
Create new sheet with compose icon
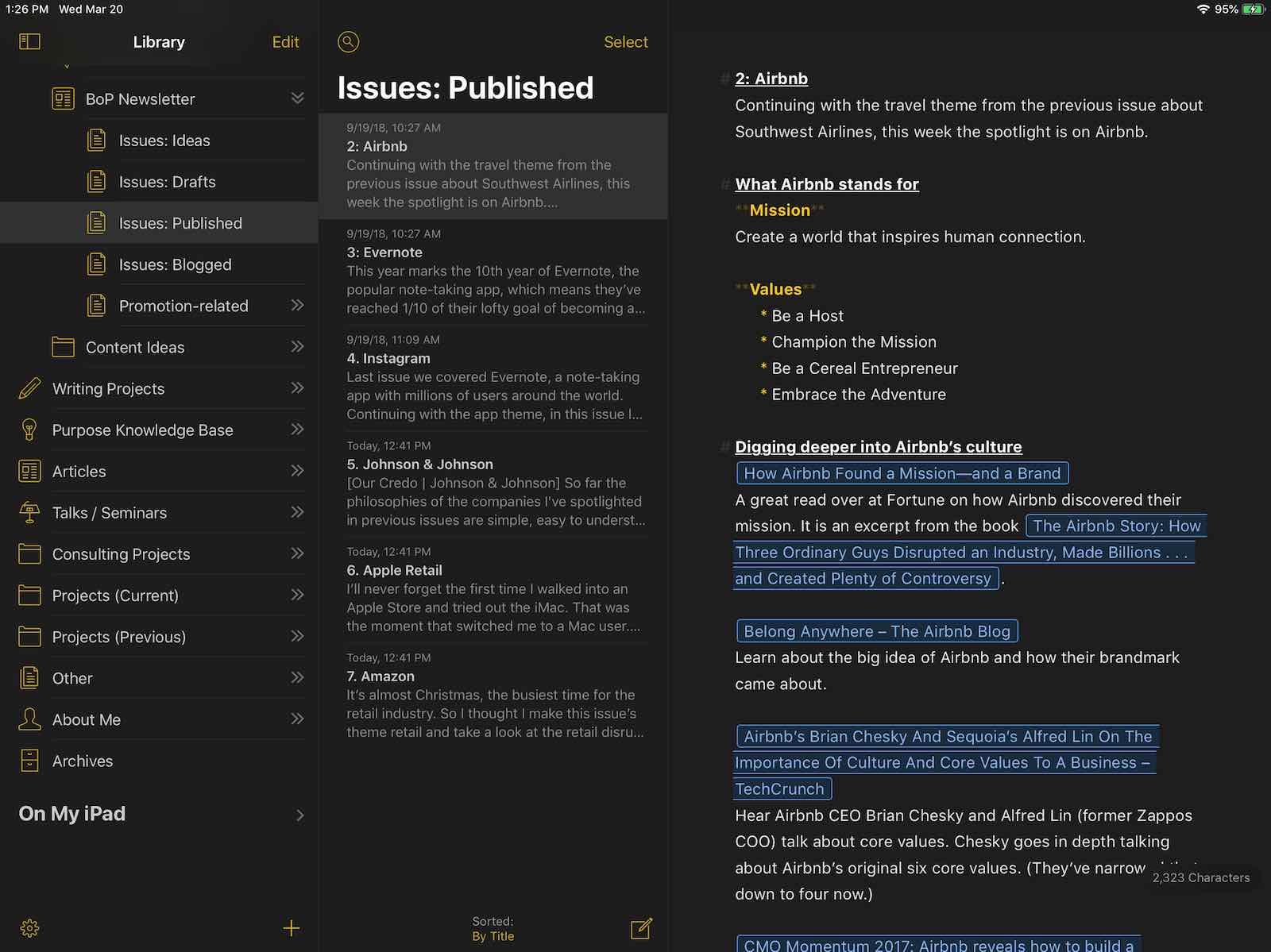pos(641,928)
